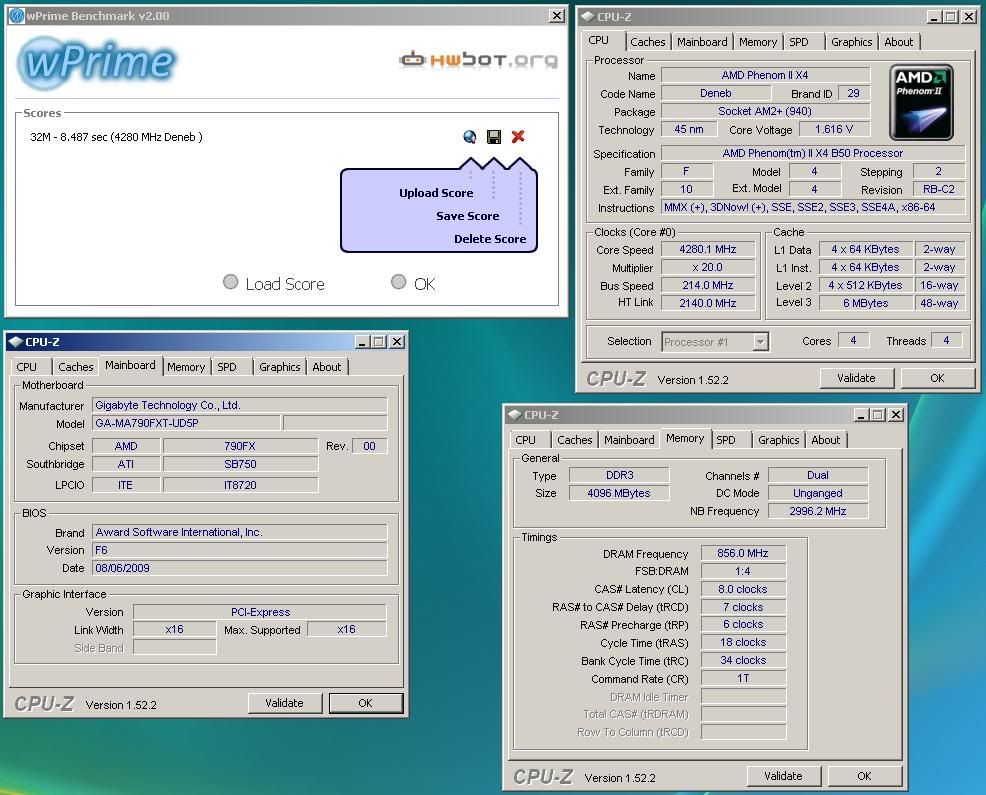
Task: Click the Core Voltage 1.616 V value
Action: (x=834, y=130)
